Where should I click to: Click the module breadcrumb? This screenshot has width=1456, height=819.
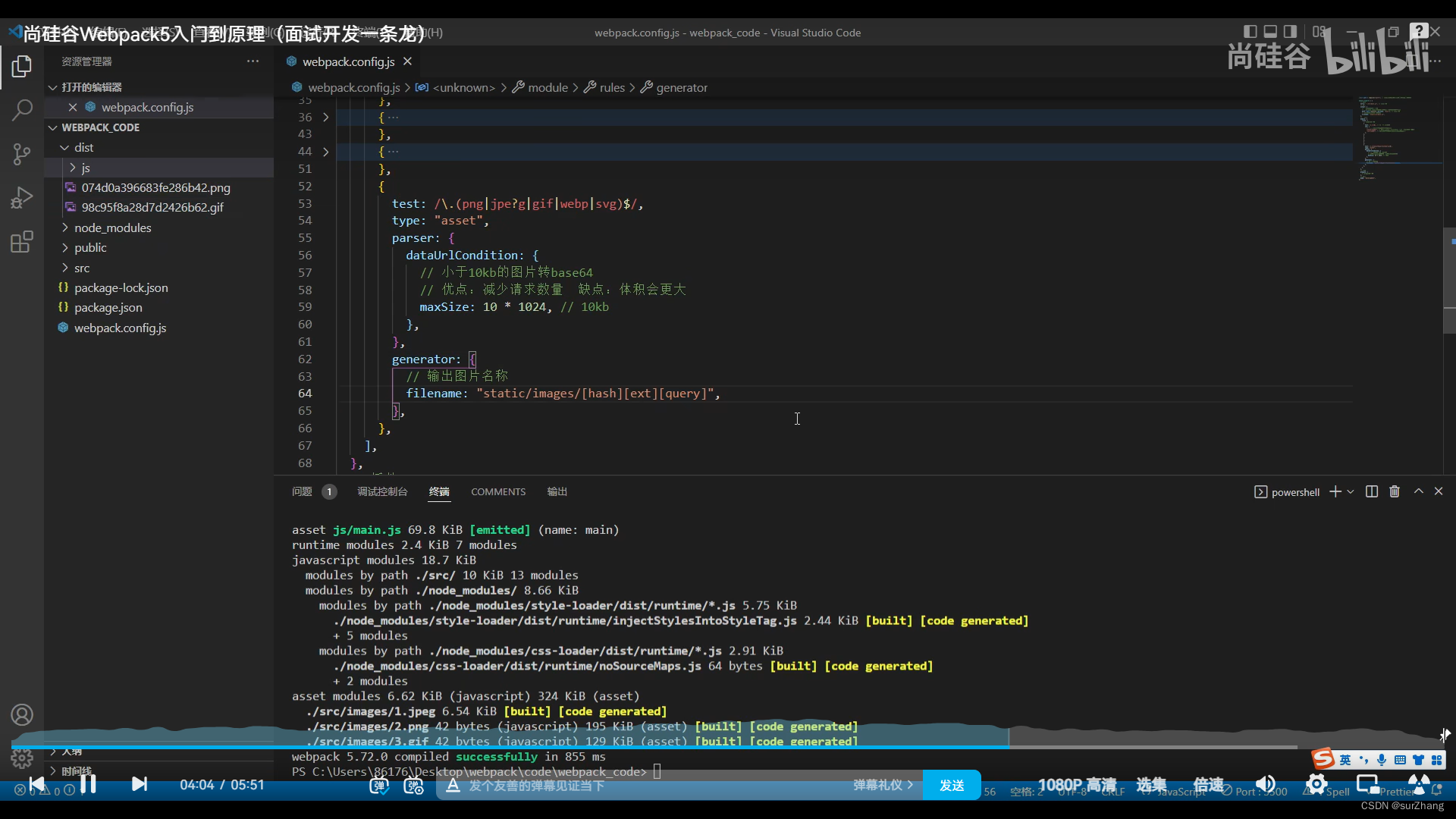click(548, 87)
